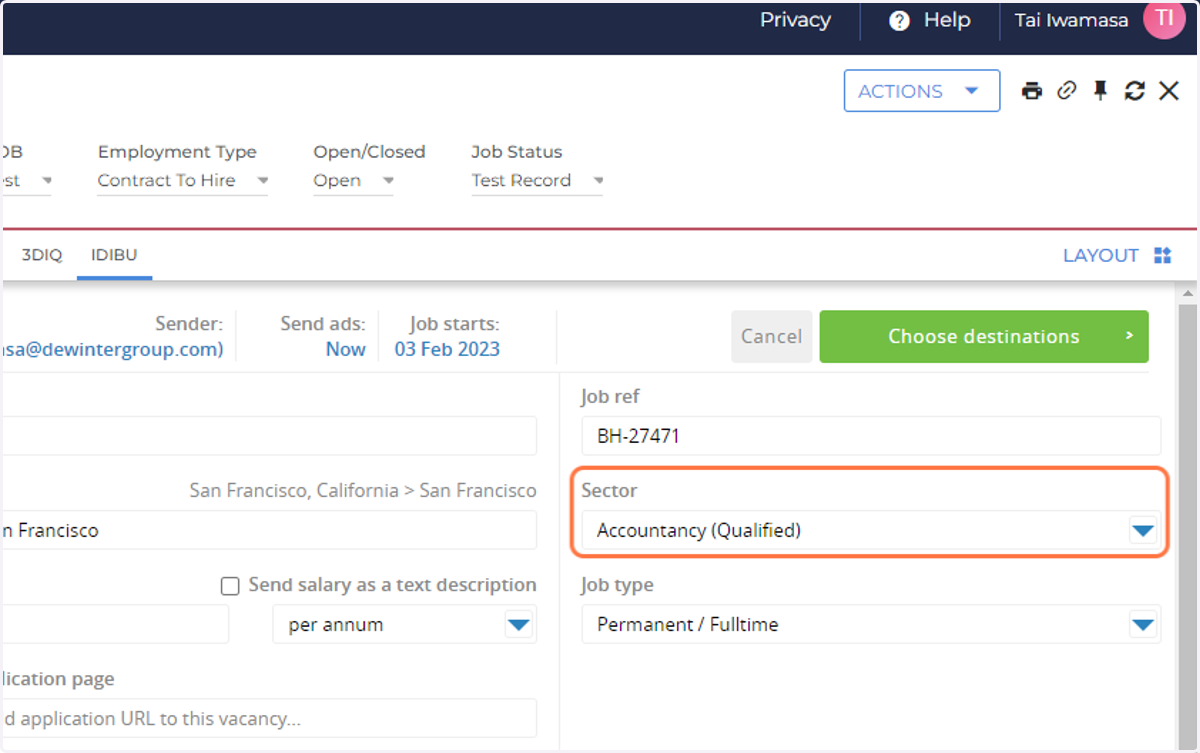Click the sender email link
The image size is (1200, 753).
112,350
